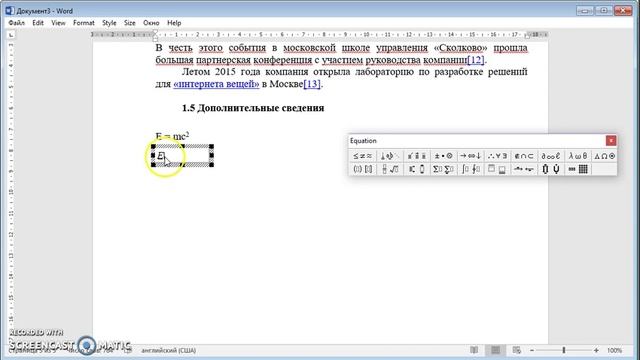The width and height of the screenshot is (640, 360).
Task: Open the matrix templates palette
Action: tap(578, 169)
